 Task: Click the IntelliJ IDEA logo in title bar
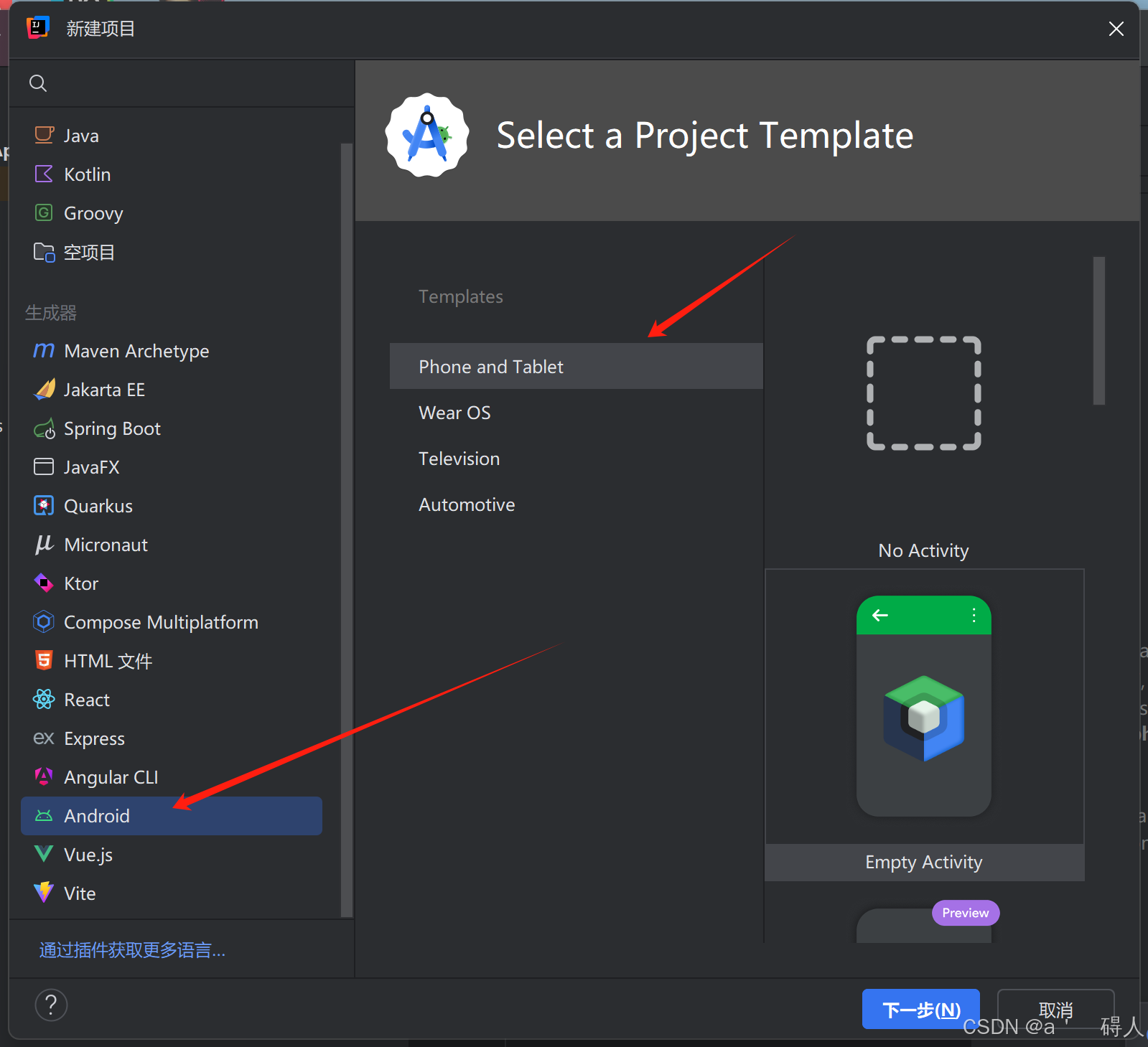37,28
